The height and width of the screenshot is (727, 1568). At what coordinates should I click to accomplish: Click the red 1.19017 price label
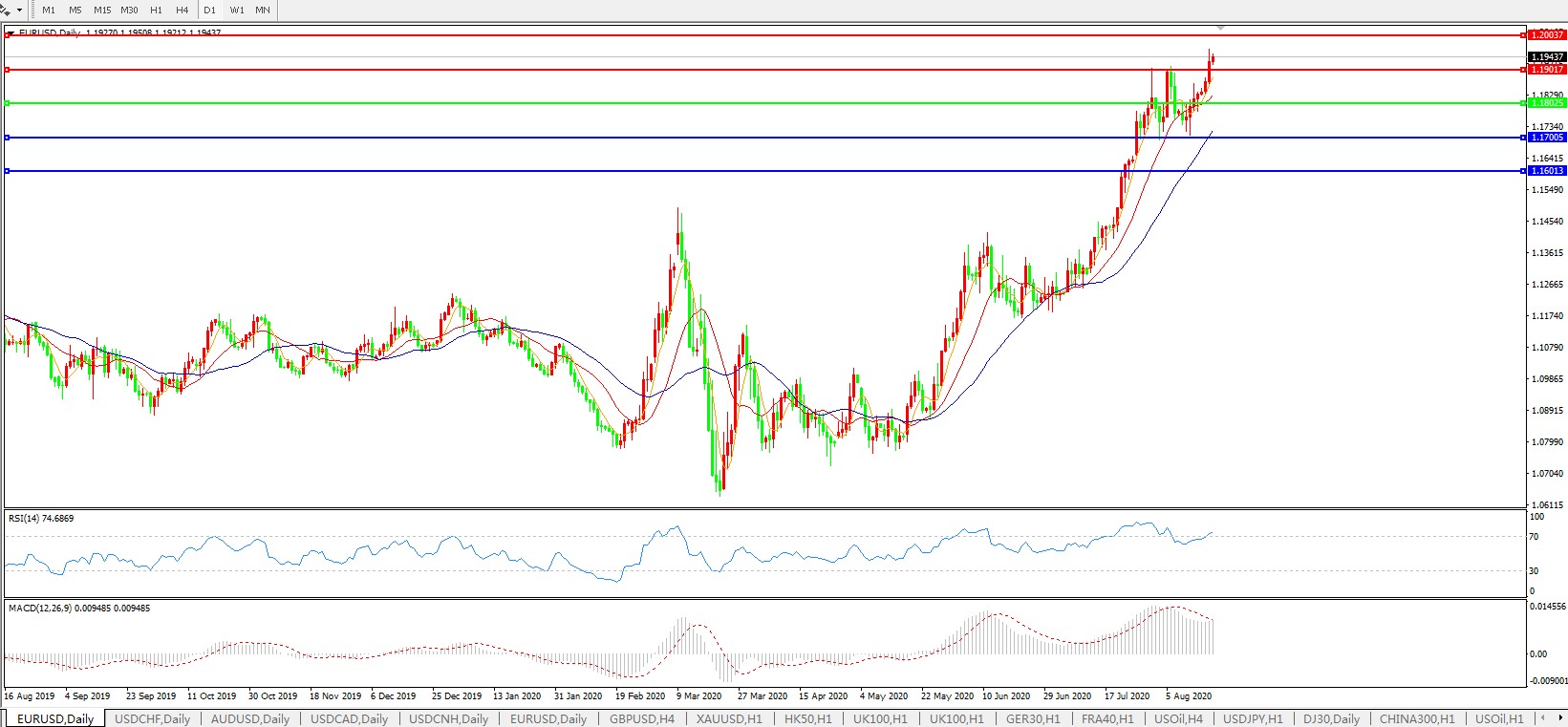(x=1547, y=70)
